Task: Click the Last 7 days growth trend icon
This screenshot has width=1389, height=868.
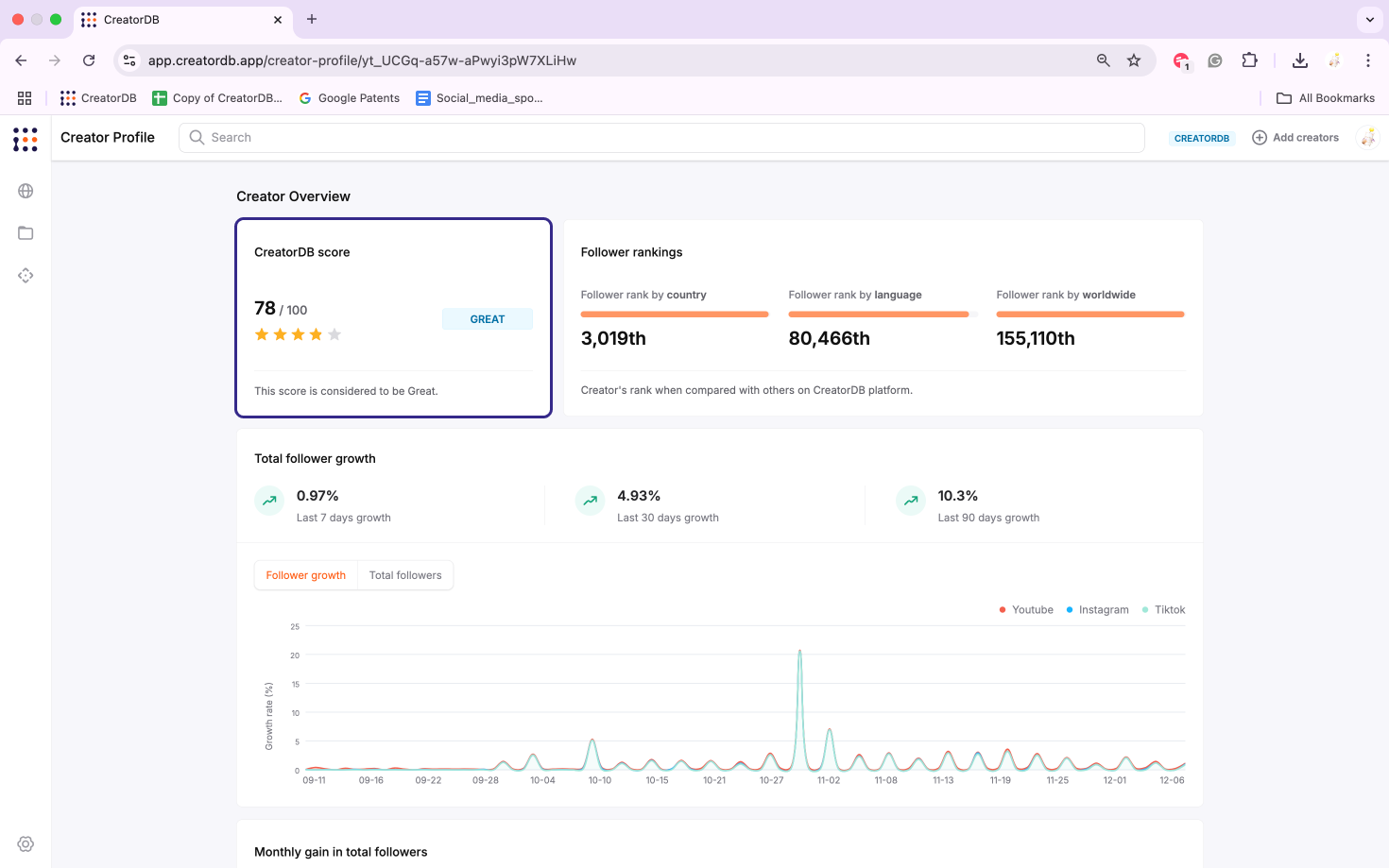Action: tap(269, 501)
